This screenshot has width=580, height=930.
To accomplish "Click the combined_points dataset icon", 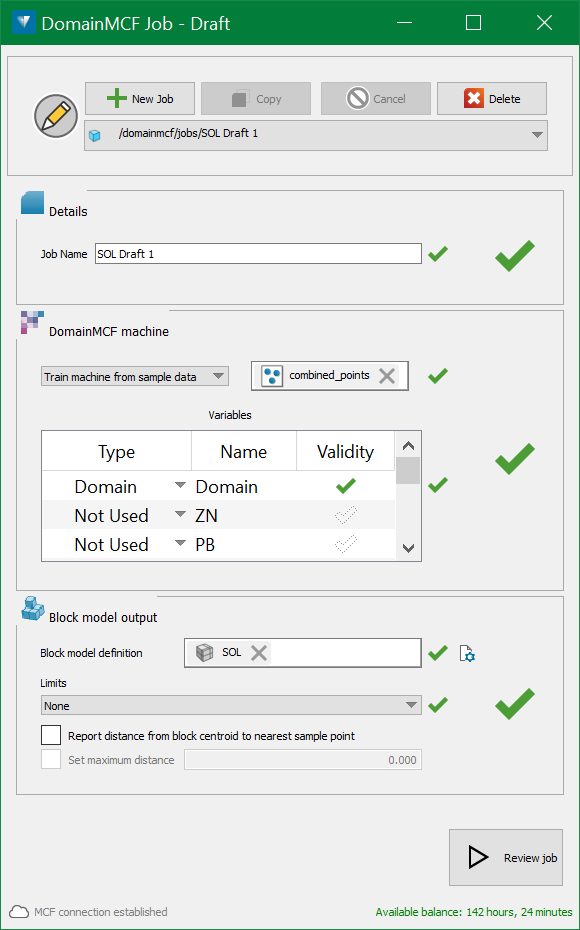I will (x=272, y=376).
